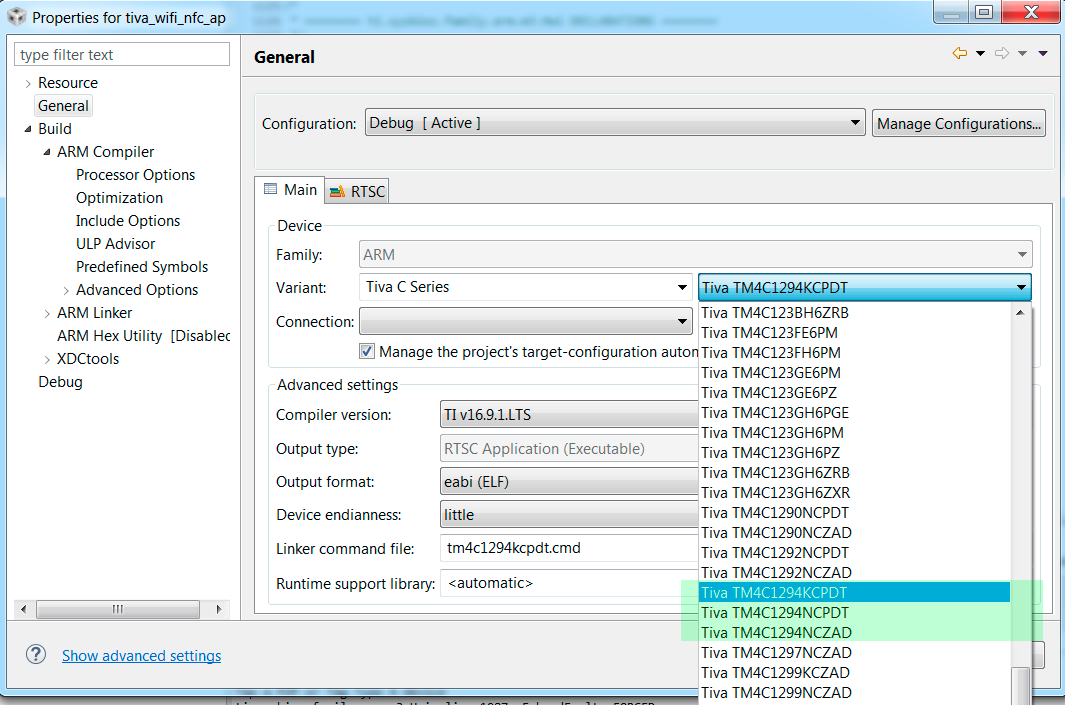Click Manage Configurations button
The width and height of the screenshot is (1065, 705).
click(958, 124)
